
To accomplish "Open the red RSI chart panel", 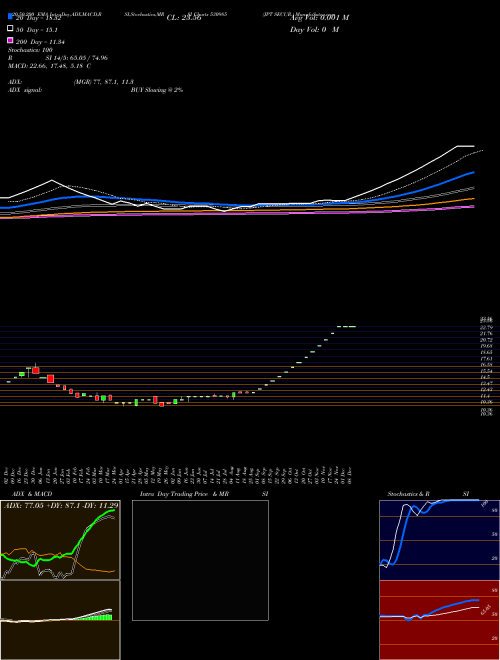I will click(x=439, y=620).
